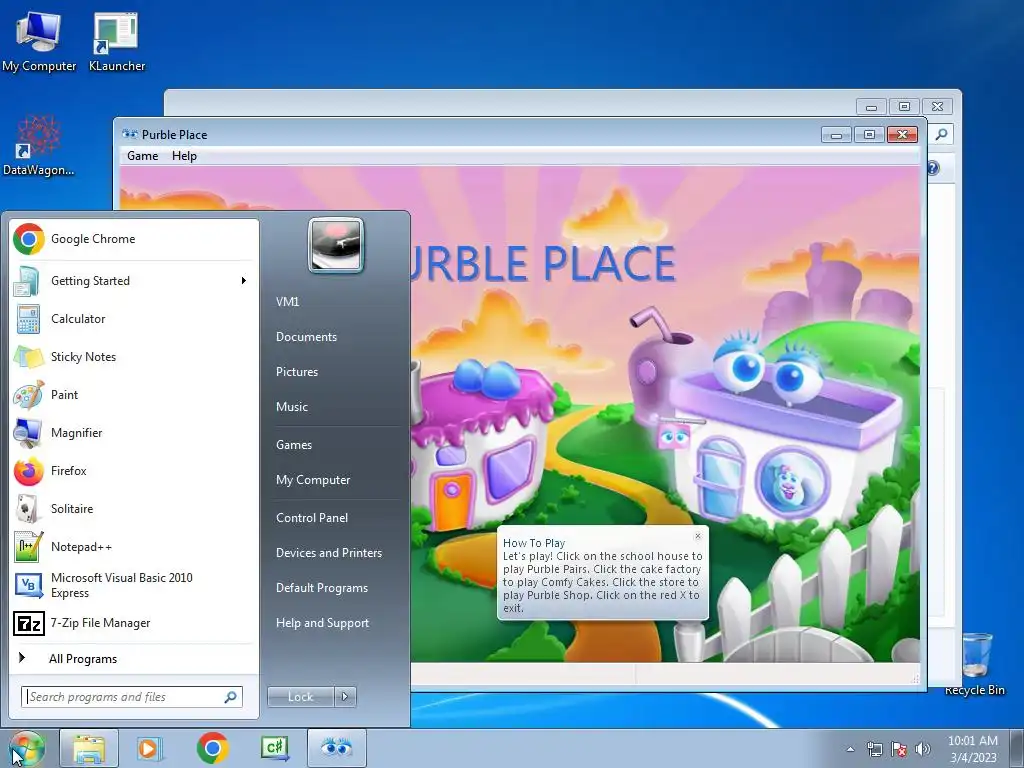Open the C# application from the taskbar

pos(274,748)
